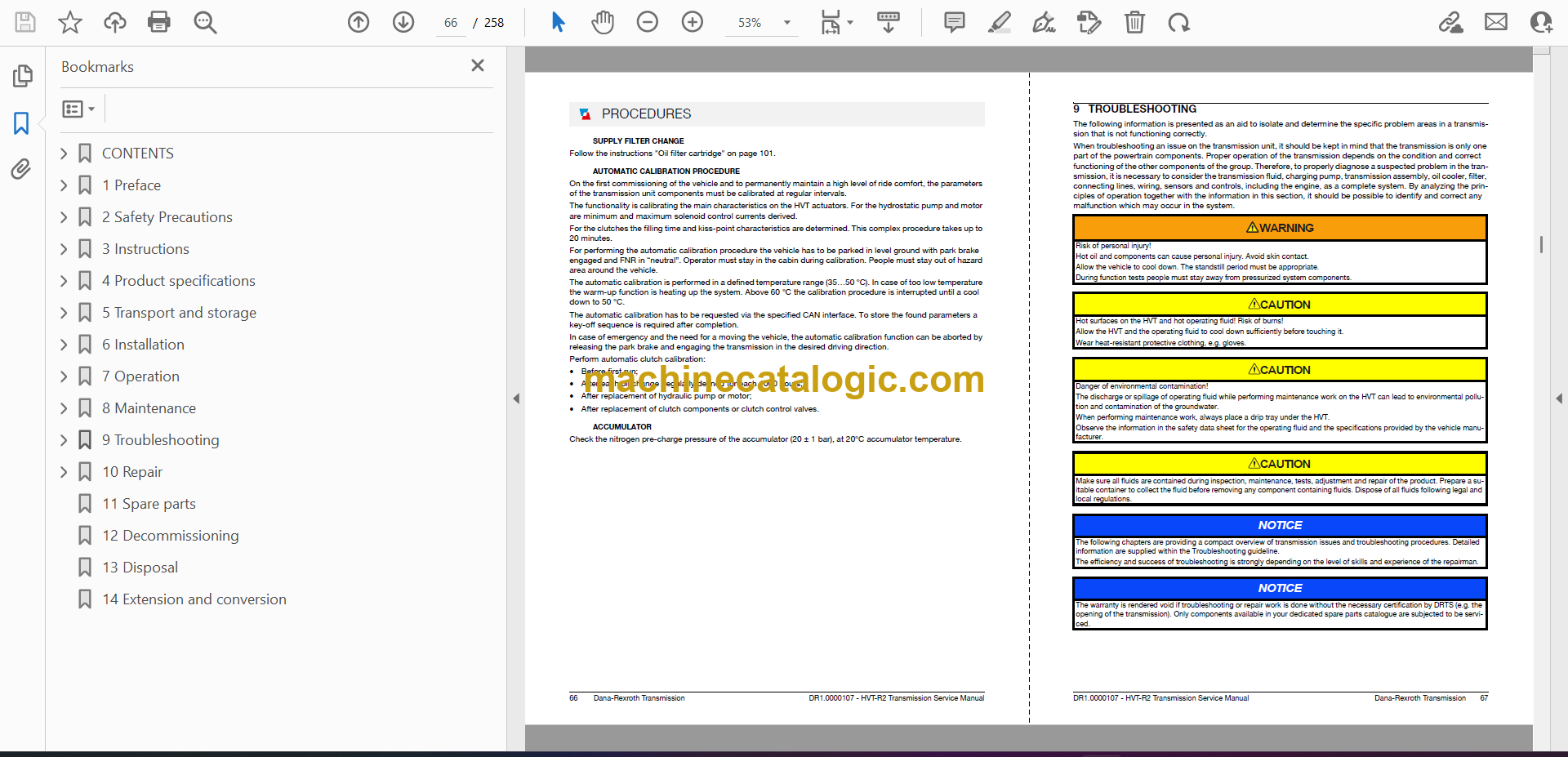Close the Bookmarks panel
This screenshot has width=1568, height=757.
click(x=478, y=65)
